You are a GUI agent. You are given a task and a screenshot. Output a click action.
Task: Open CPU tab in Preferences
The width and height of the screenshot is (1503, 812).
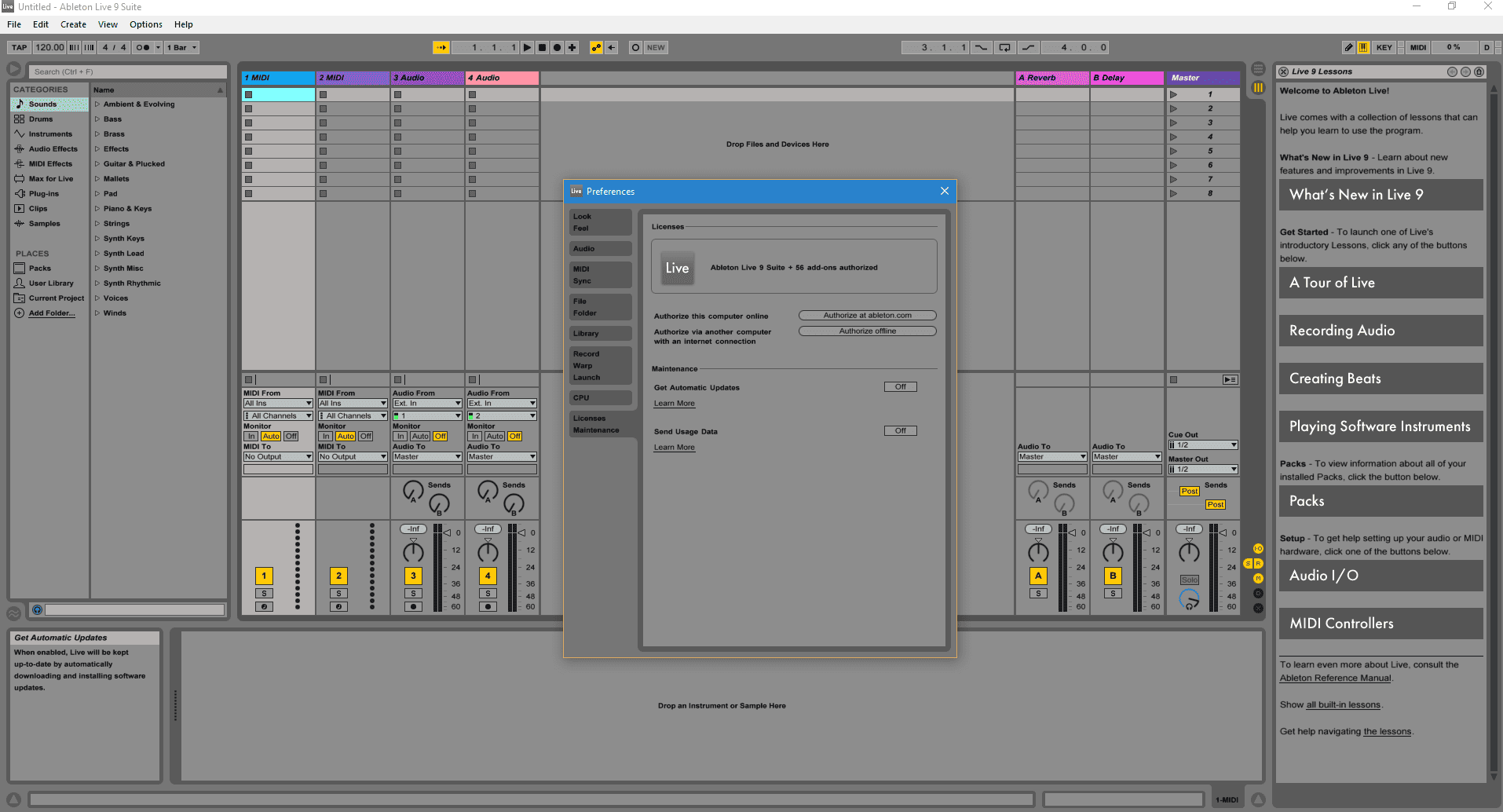tap(601, 398)
